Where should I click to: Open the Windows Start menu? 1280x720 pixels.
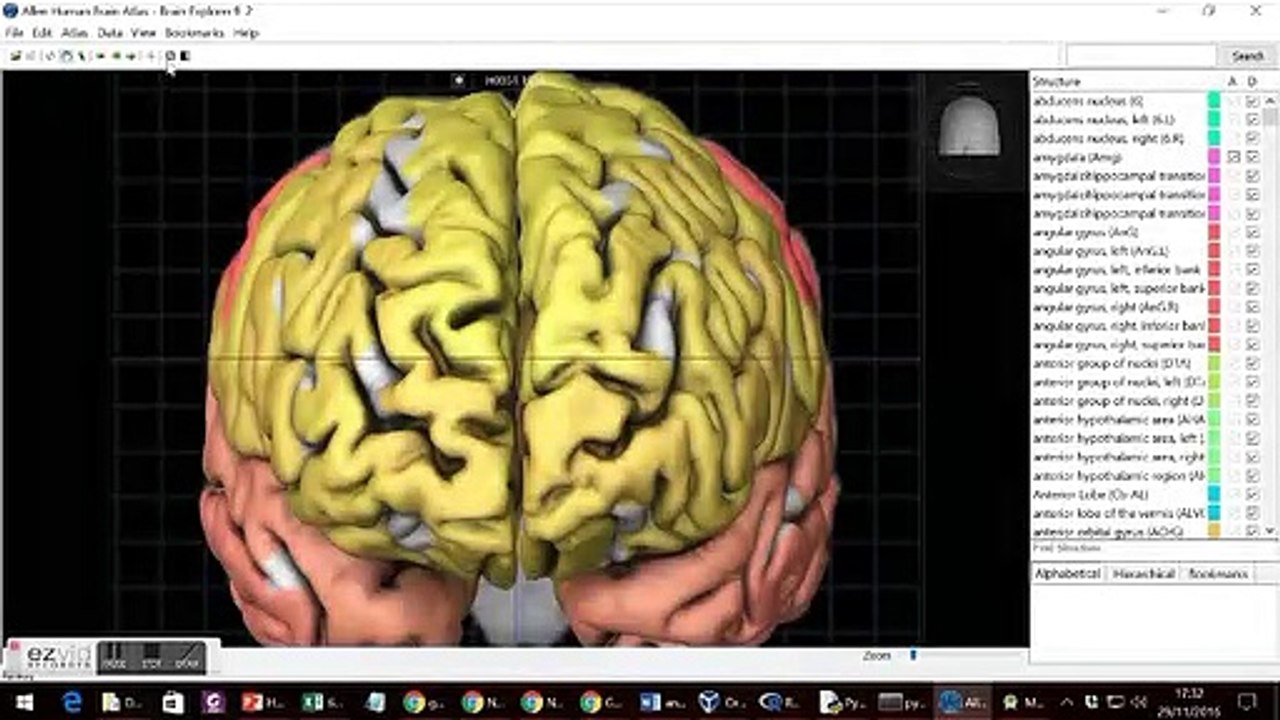pos(24,702)
